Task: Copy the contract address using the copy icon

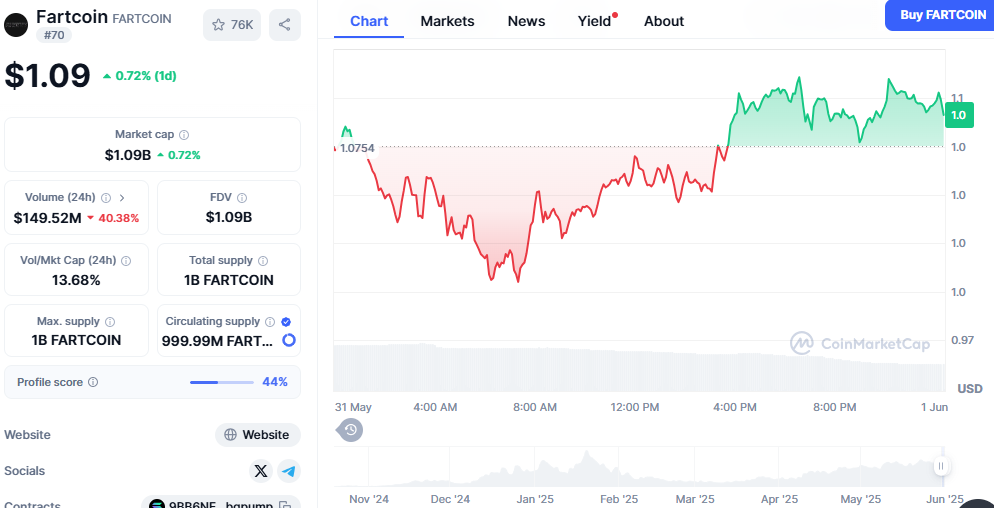Action: tap(285, 505)
